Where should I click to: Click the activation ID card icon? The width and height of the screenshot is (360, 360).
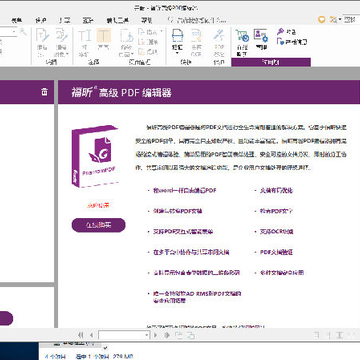(x=261, y=35)
